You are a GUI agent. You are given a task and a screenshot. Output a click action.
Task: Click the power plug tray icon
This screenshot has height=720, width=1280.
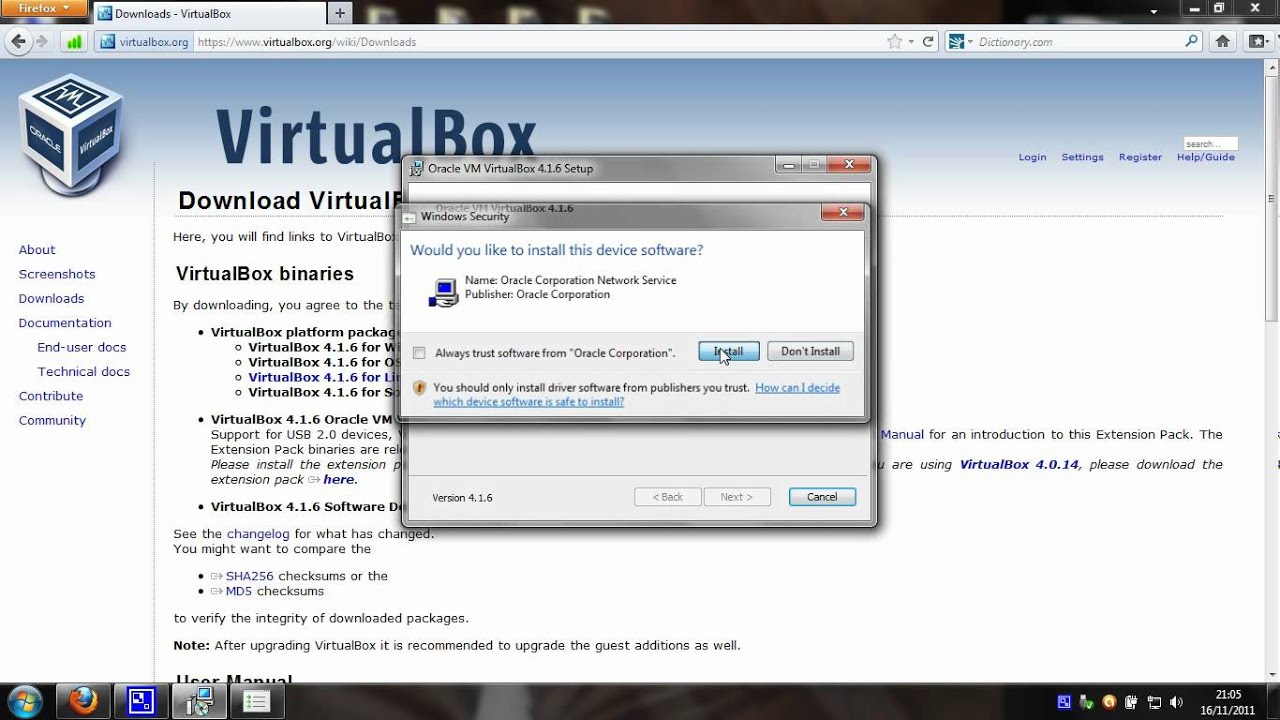coord(1131,702)
